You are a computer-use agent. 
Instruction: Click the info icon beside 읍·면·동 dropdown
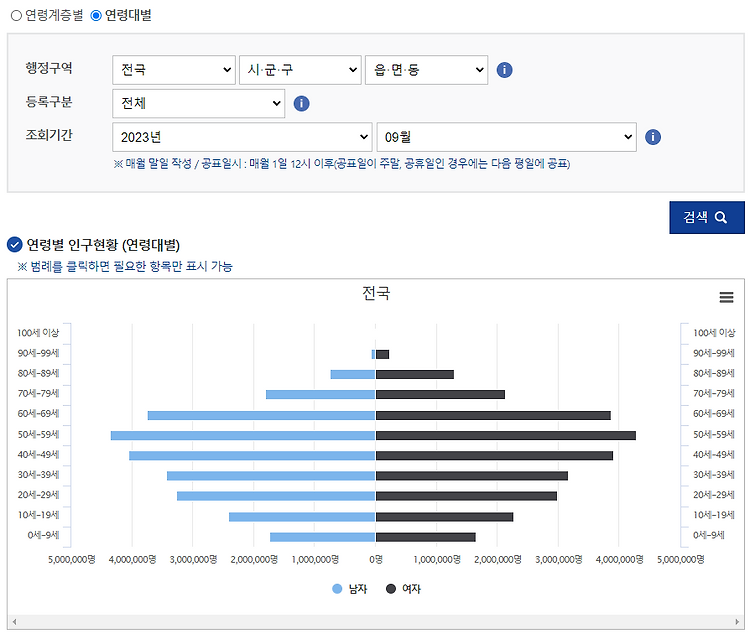pos(504,70)
